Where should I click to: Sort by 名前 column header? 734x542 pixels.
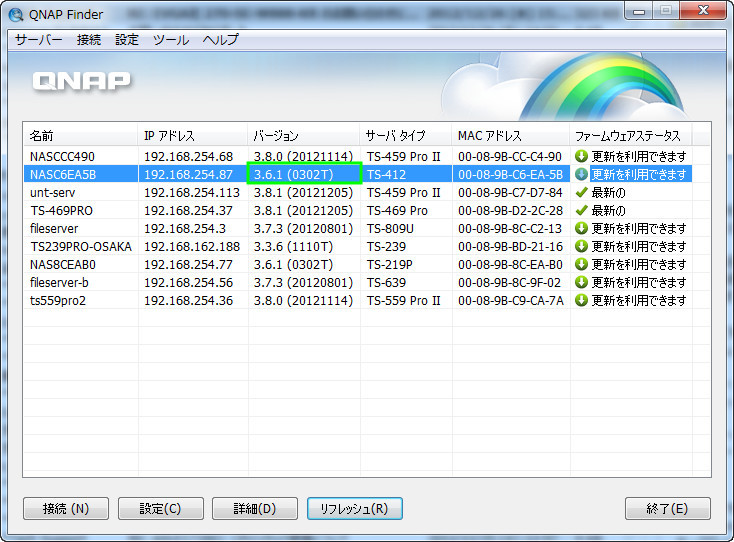81,136
